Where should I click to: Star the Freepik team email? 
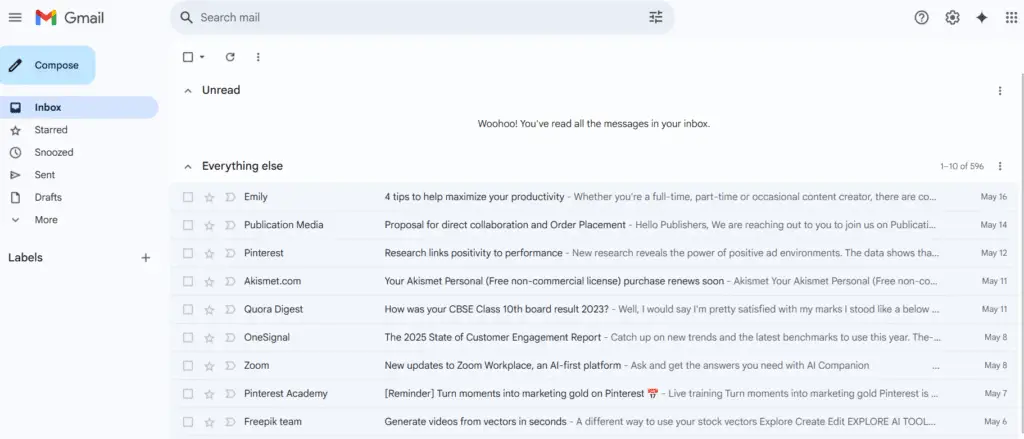click(x=209, y=422)
